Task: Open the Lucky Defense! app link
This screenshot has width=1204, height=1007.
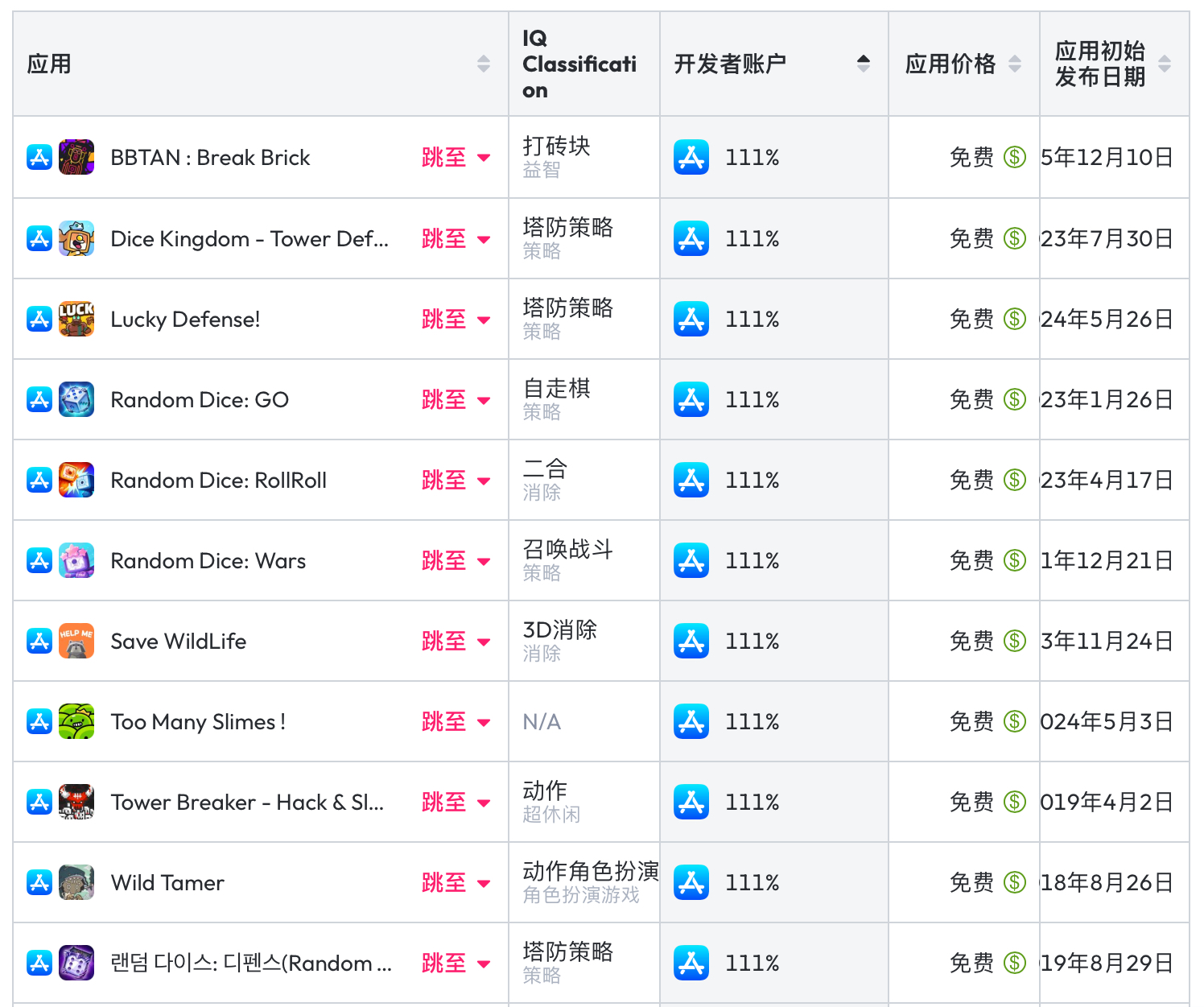Action: pyautogui.click(x=185, y=320)
